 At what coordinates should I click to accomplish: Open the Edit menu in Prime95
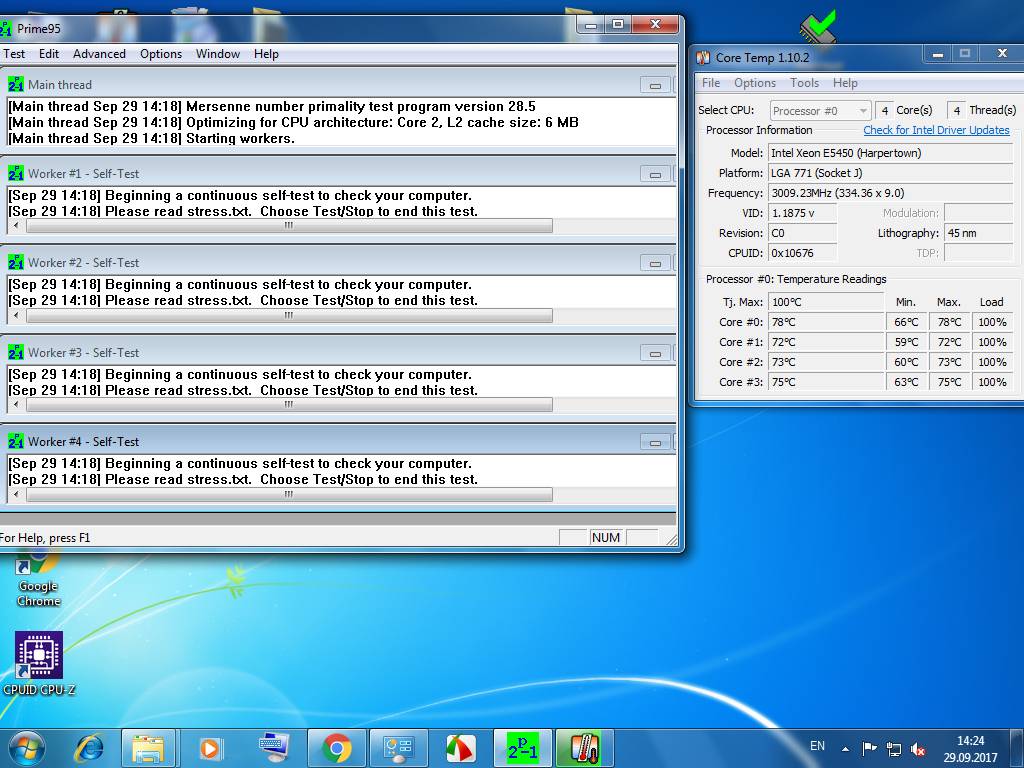[49, 54]
